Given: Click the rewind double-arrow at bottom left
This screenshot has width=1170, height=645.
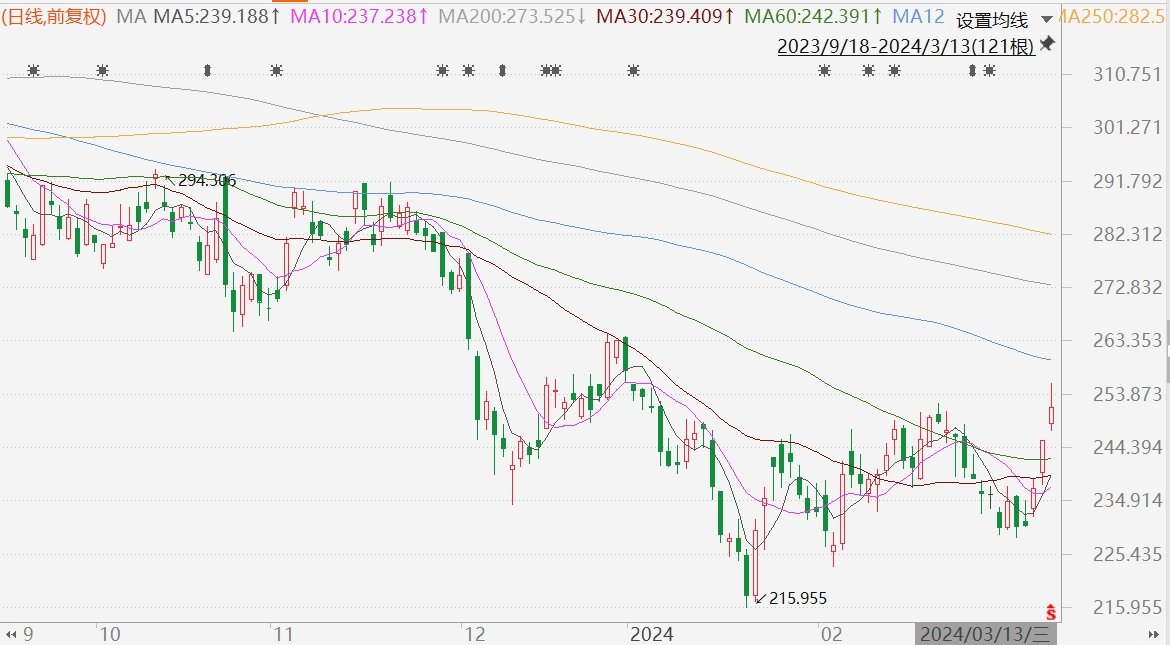Looking at the screenshot, I should click(x=10, y=635).
